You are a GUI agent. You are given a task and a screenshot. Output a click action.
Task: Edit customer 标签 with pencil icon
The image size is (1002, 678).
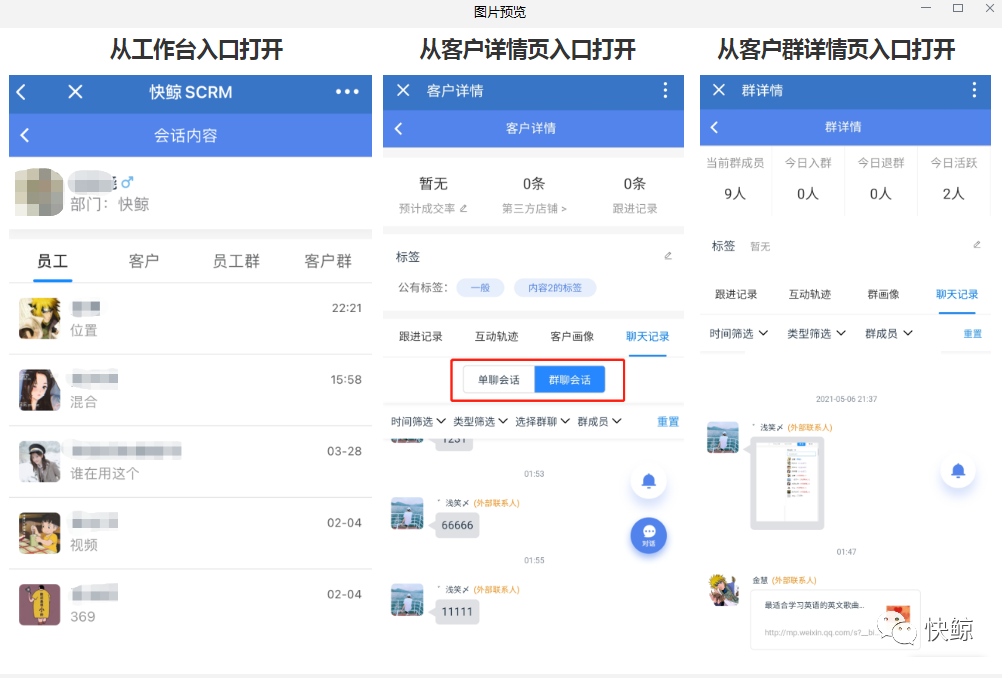tap(668, 256)
